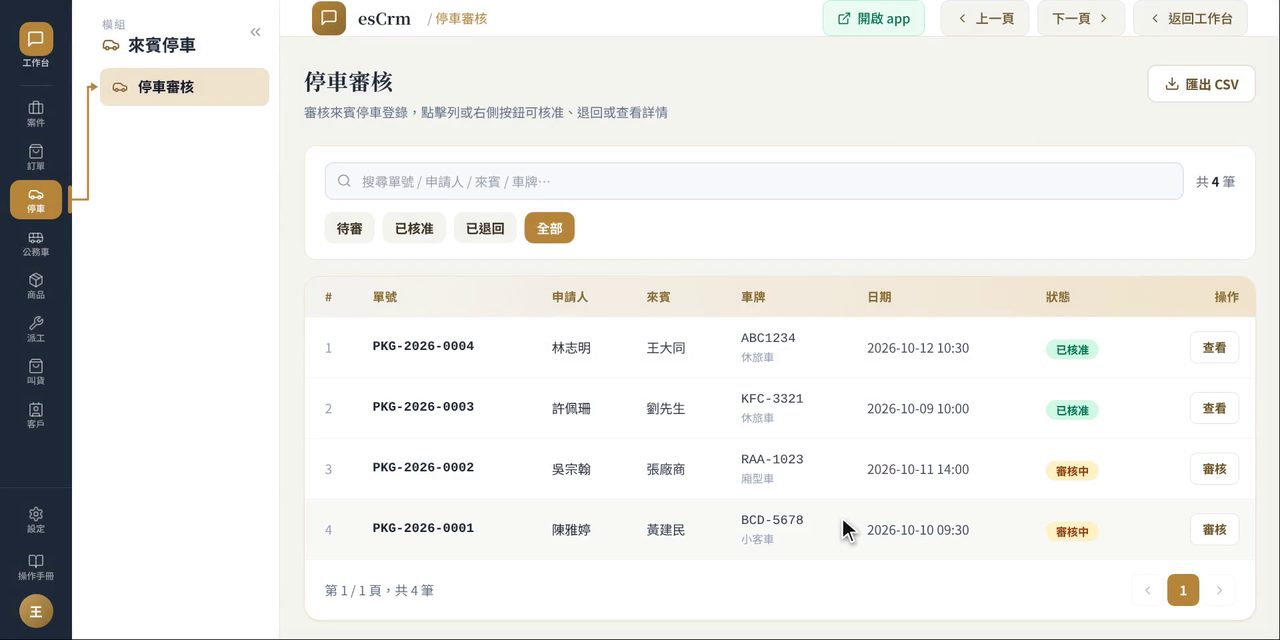Click 審核 for PKG-2026-0001
This screenshot has height=640, width=1280.
[1214, 529]
